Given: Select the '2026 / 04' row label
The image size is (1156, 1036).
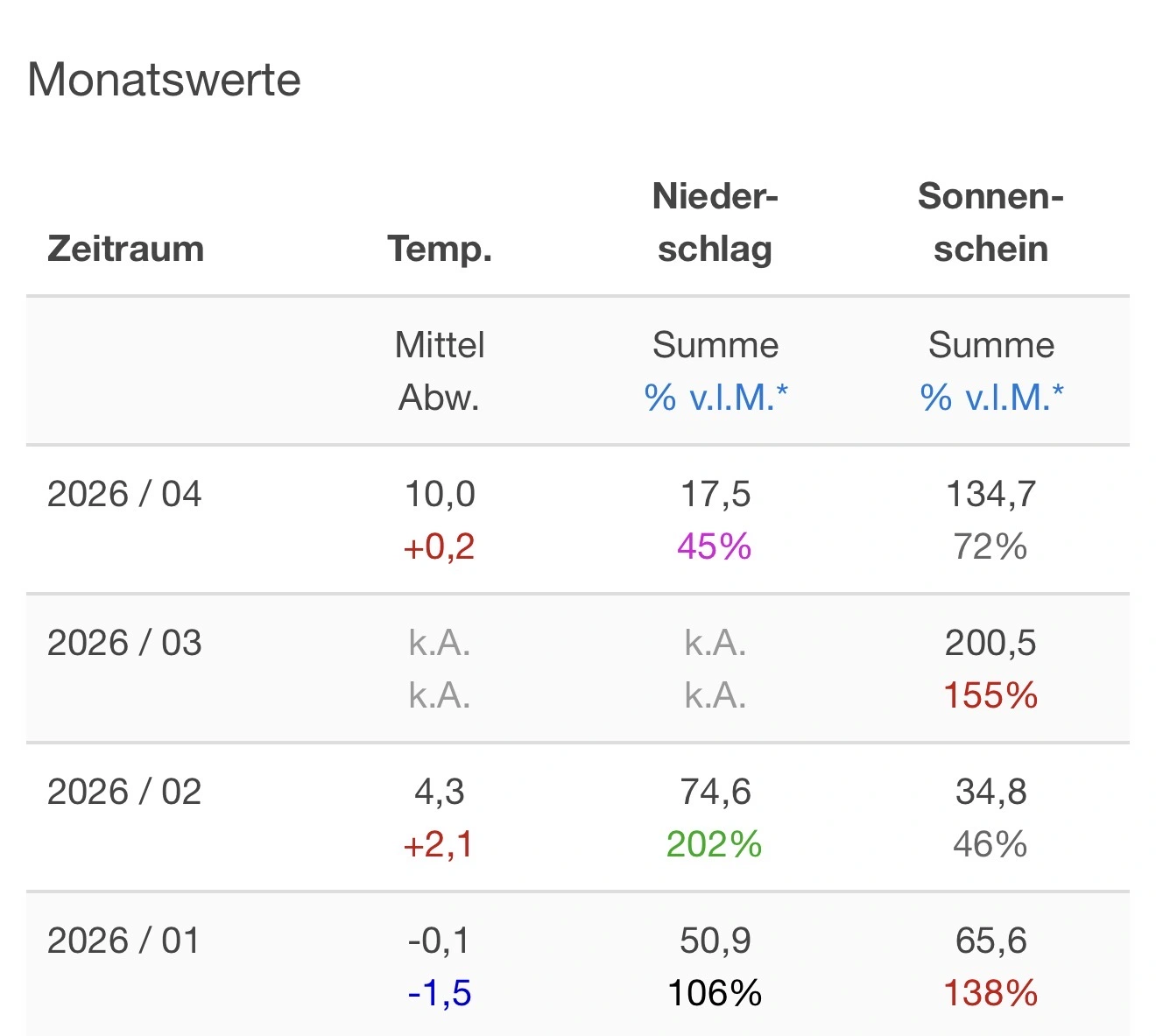Looking at the screenshot, I should (124, 494).
